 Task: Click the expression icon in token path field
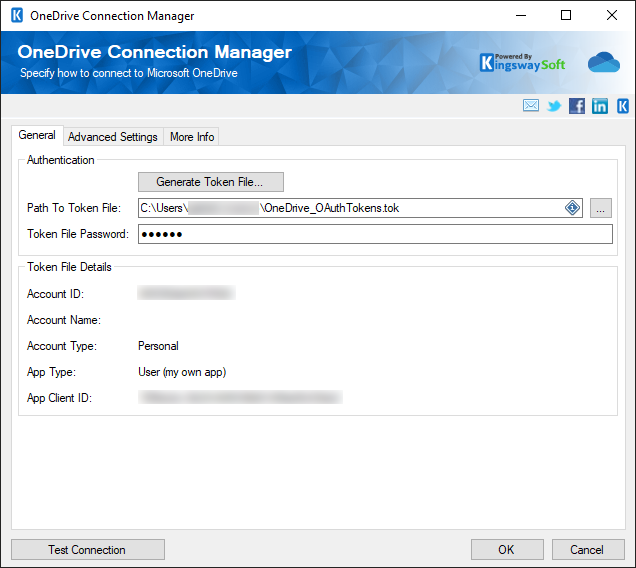pyautogui.click(x=572, y=208)
